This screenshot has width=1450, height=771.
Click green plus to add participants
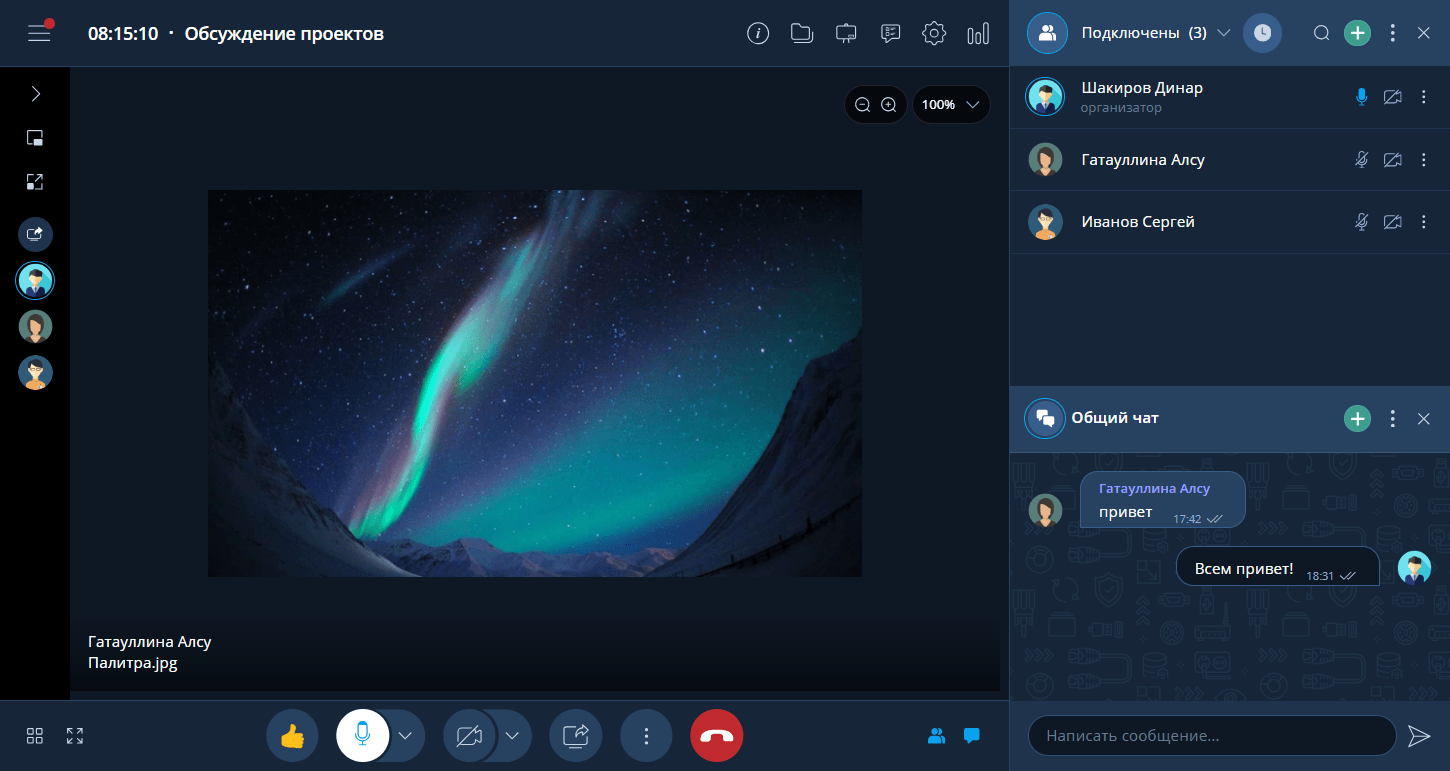tap(1356, 33)
